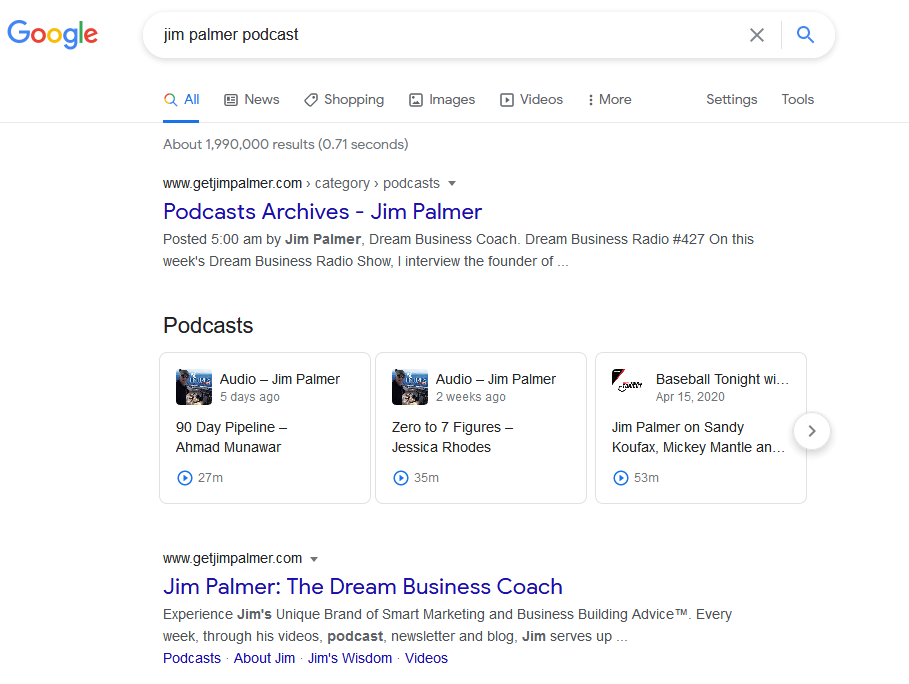This screenshot has height=684, width=909.
Task: Follow the About Jim sitelink
Action: coord(264,658)
